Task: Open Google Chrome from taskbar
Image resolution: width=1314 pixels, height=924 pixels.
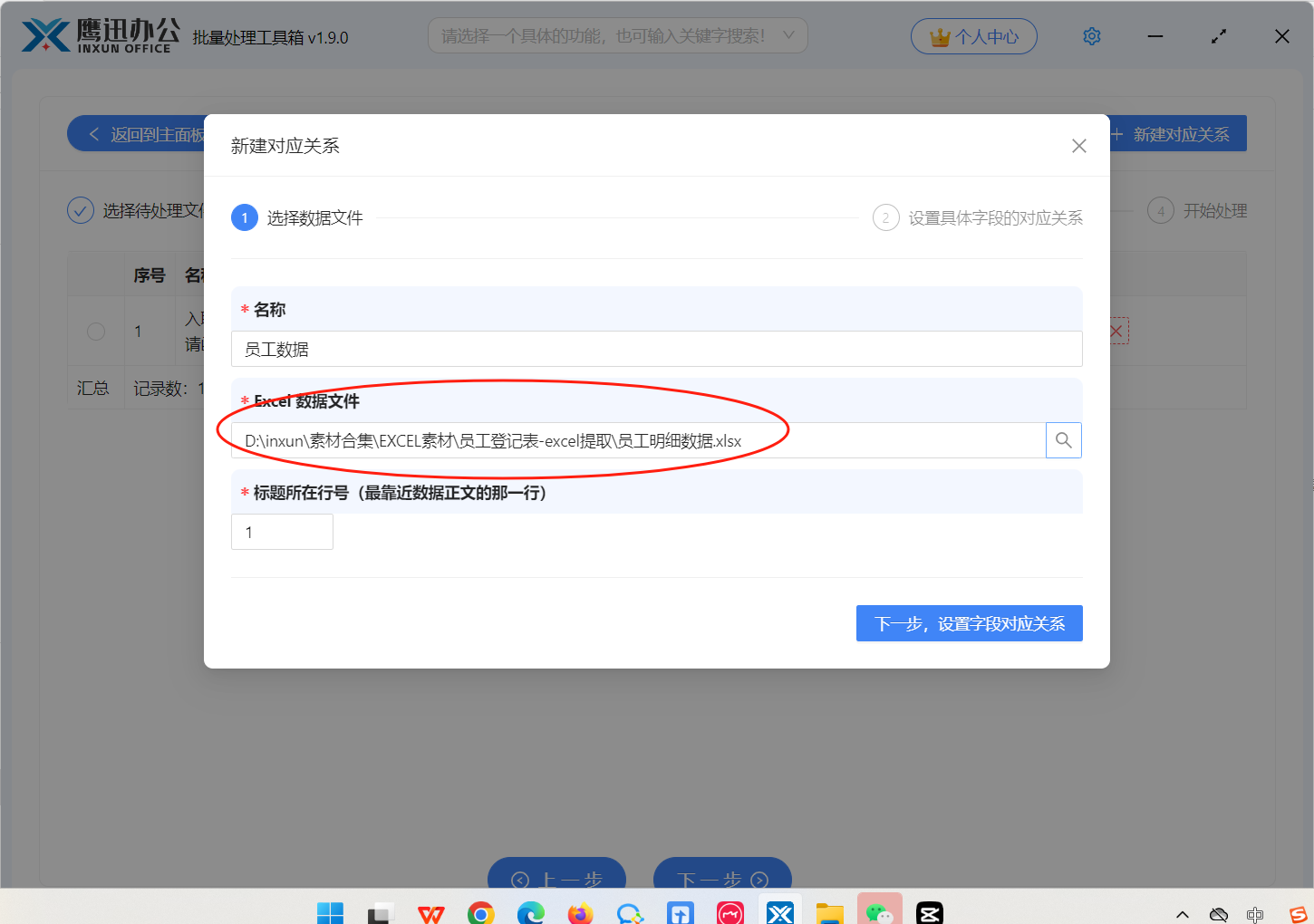Action: (480, 913)
